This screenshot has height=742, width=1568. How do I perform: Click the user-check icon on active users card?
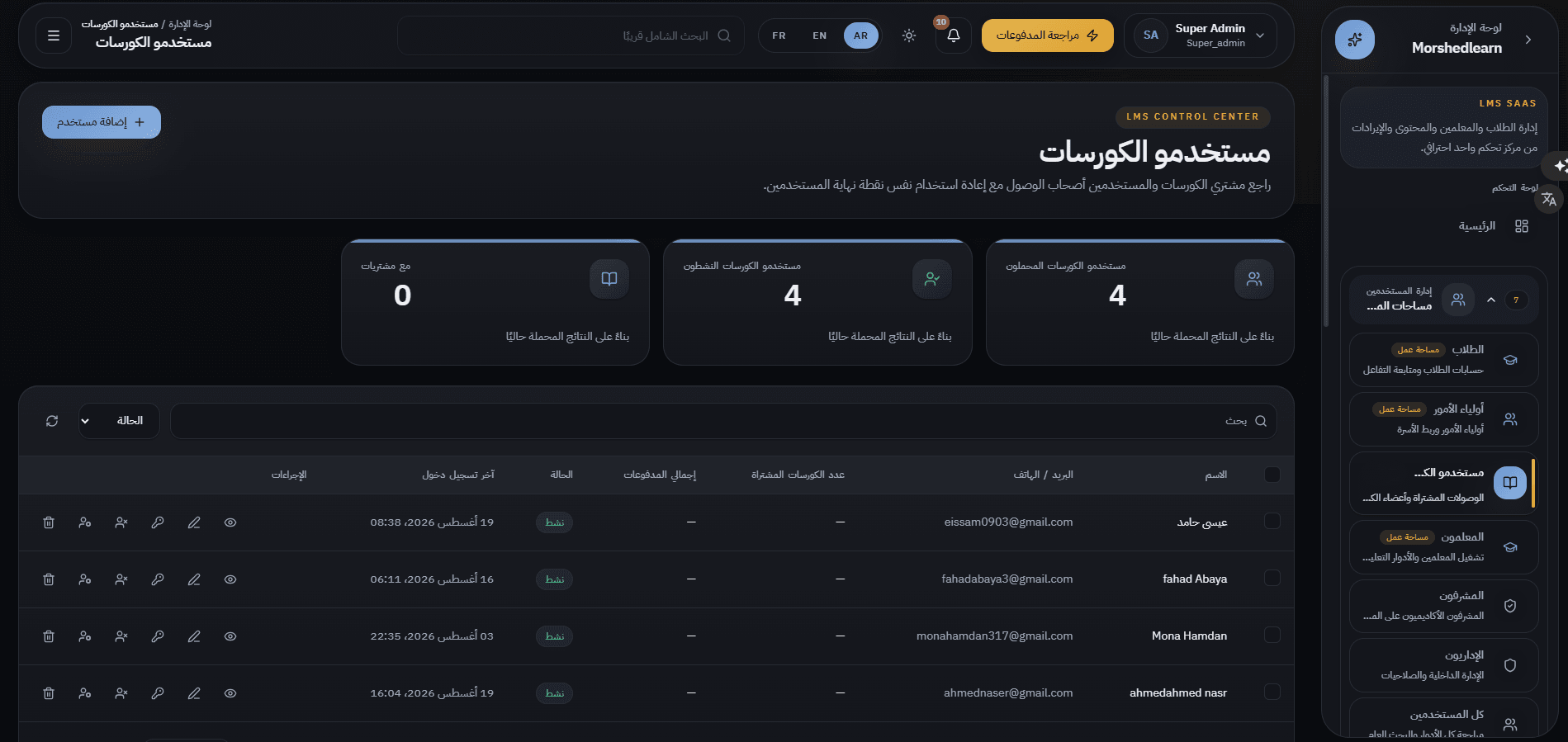932,279
